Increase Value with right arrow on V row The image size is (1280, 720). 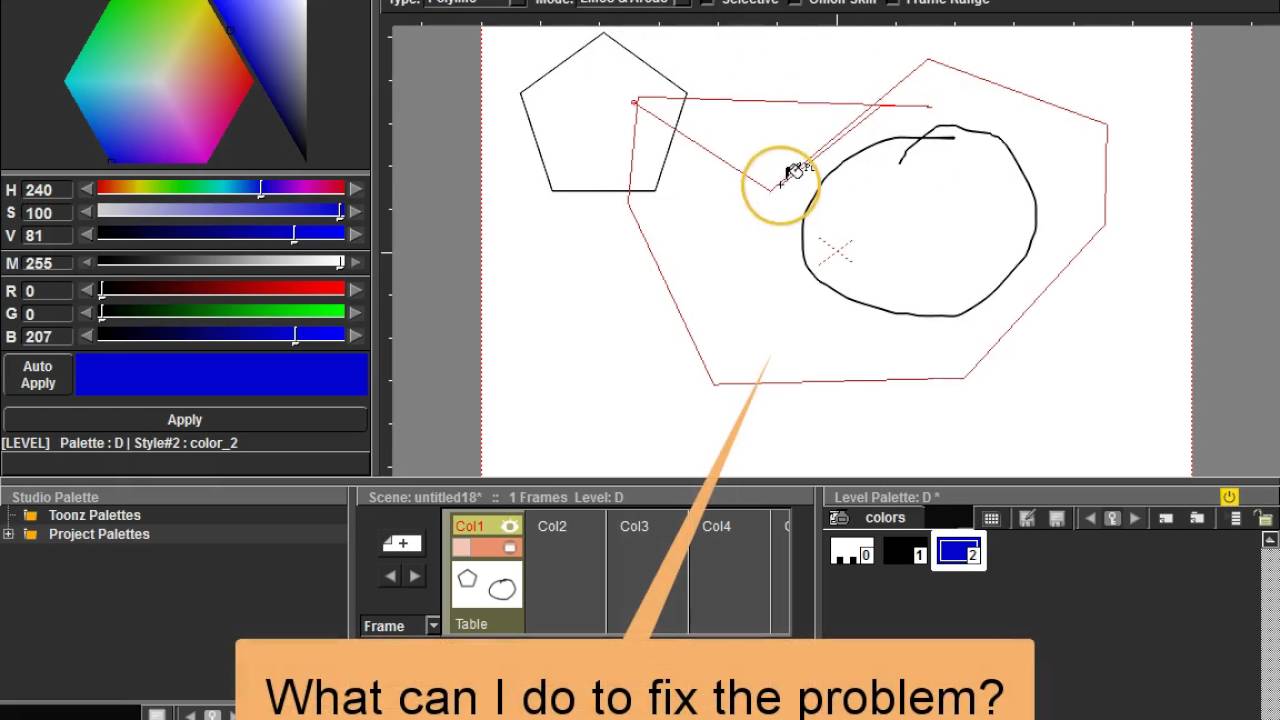[x=355, y=235]
